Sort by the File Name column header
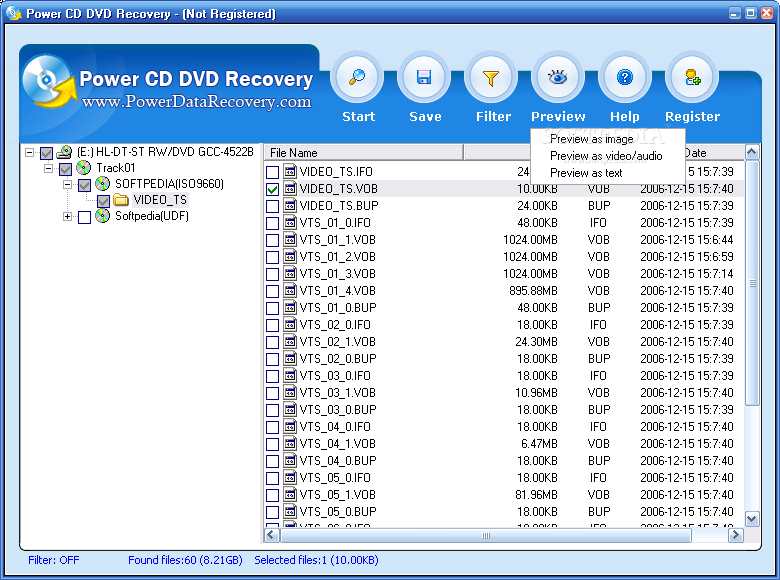 (x=364, y=152)
